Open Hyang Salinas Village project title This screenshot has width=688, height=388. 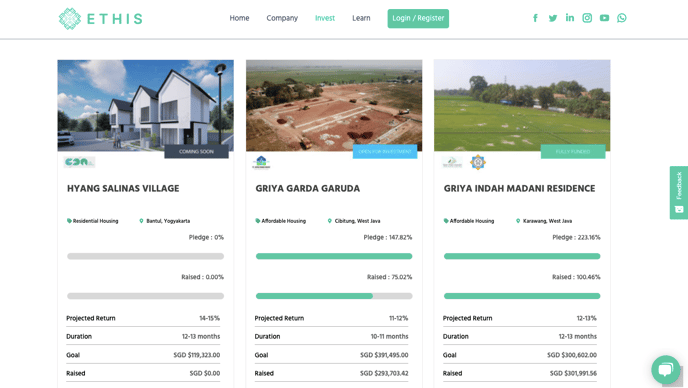123,188
